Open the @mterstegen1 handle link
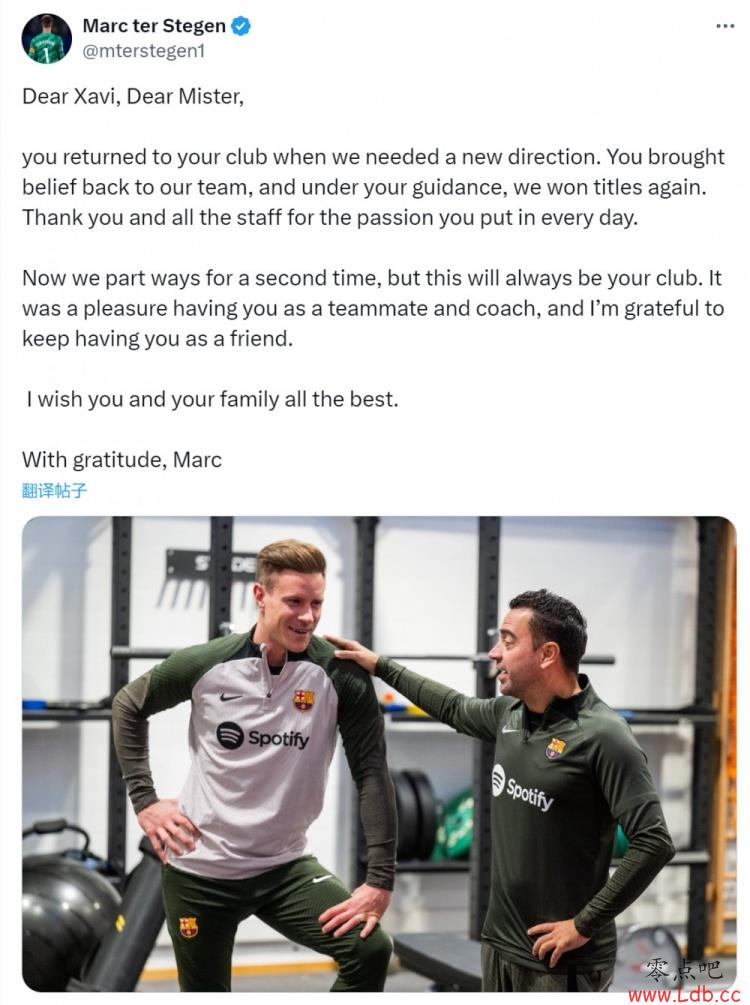Screen dimensions: 750x1005 click(x=144, y=51)
